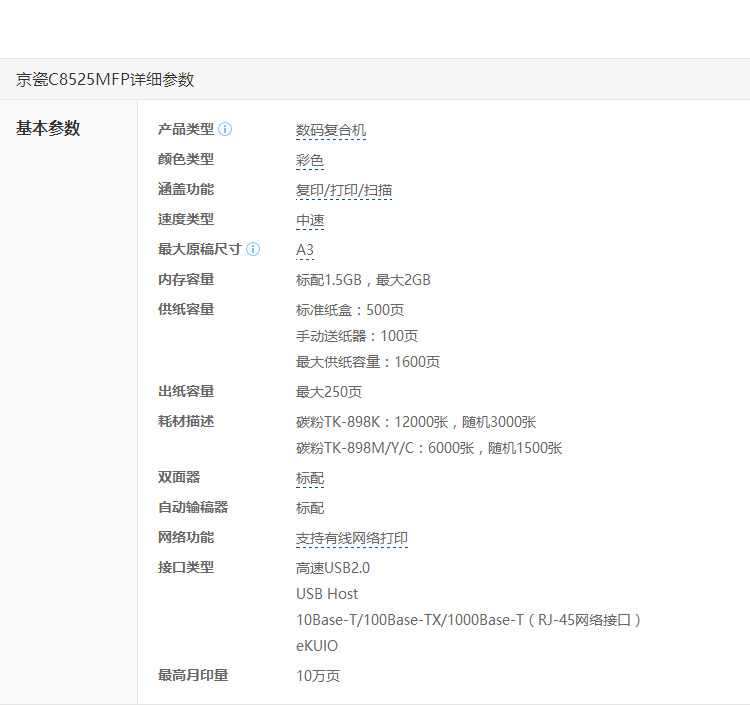
Task: Select the text USB Host
Action: click(327, 594)
